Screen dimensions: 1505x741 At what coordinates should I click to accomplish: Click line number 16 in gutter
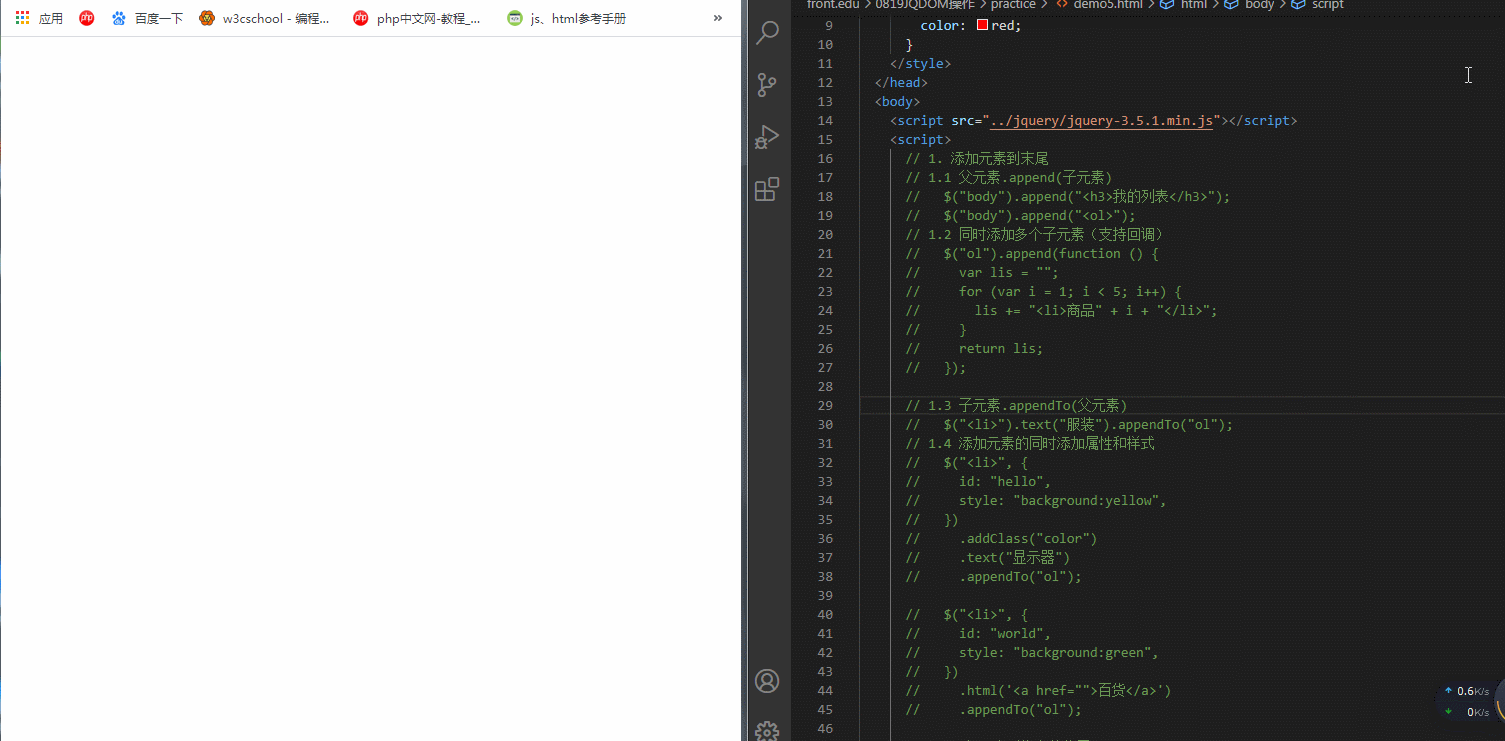coord(825,158)
